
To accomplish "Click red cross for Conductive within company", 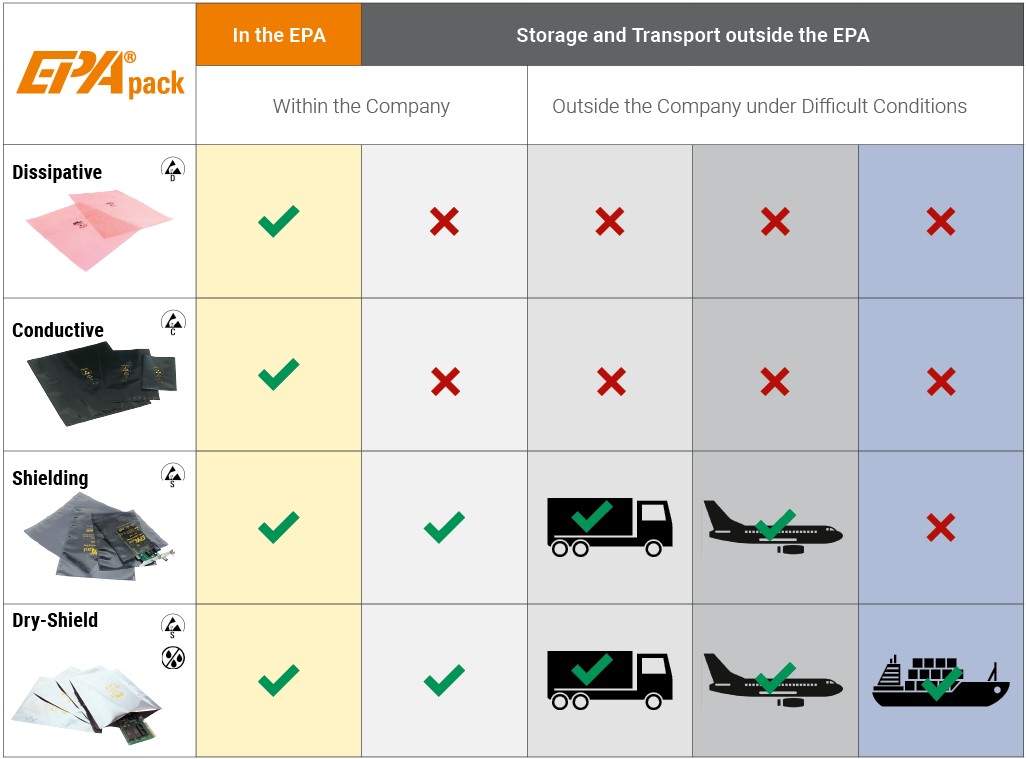I will [x=445, y=381].
